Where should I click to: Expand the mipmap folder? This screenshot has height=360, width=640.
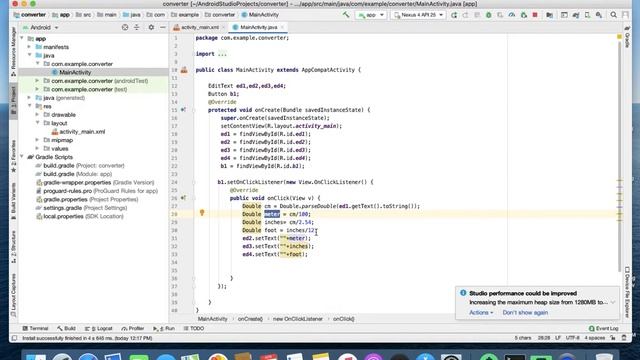coord(38,140)
